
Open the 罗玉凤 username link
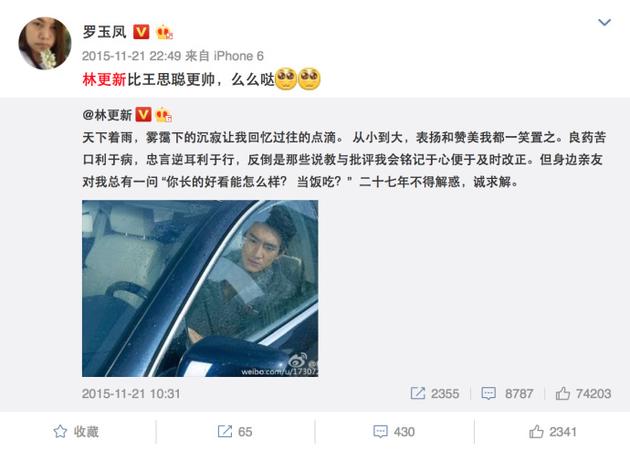click(x=104, y=32)
